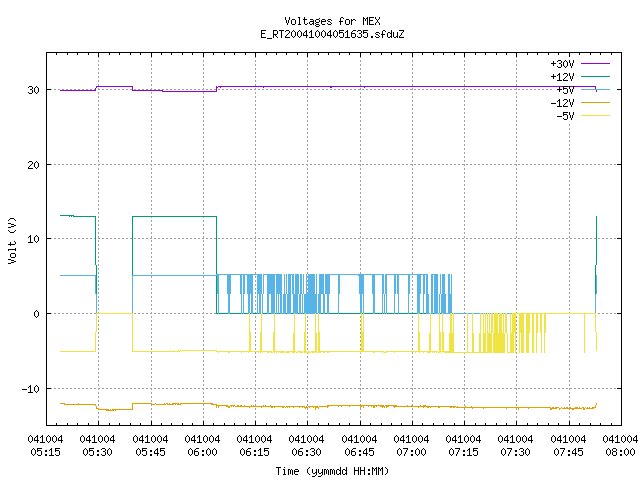Click the y-axis tick label 20
640x480 pixels.
33,165
